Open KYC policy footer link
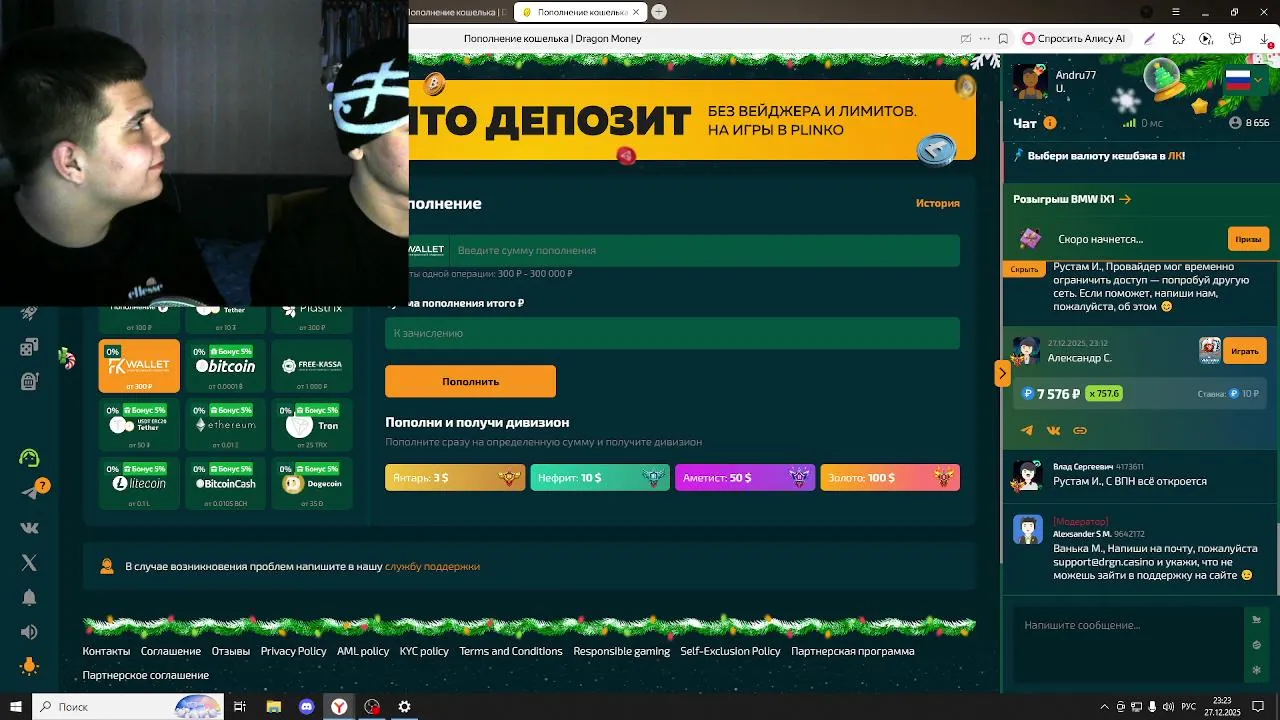 coord(424,651)
